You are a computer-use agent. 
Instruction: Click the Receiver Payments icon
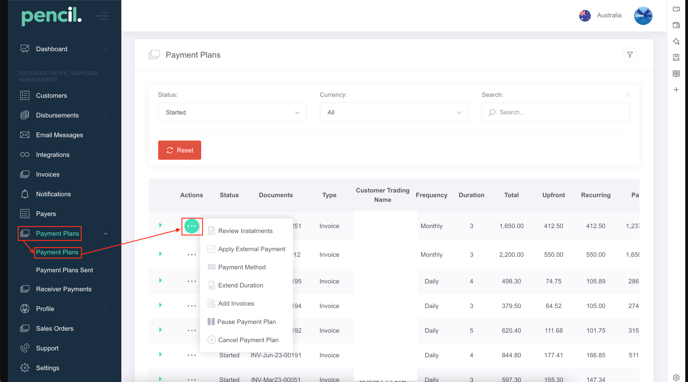(25, 289)
